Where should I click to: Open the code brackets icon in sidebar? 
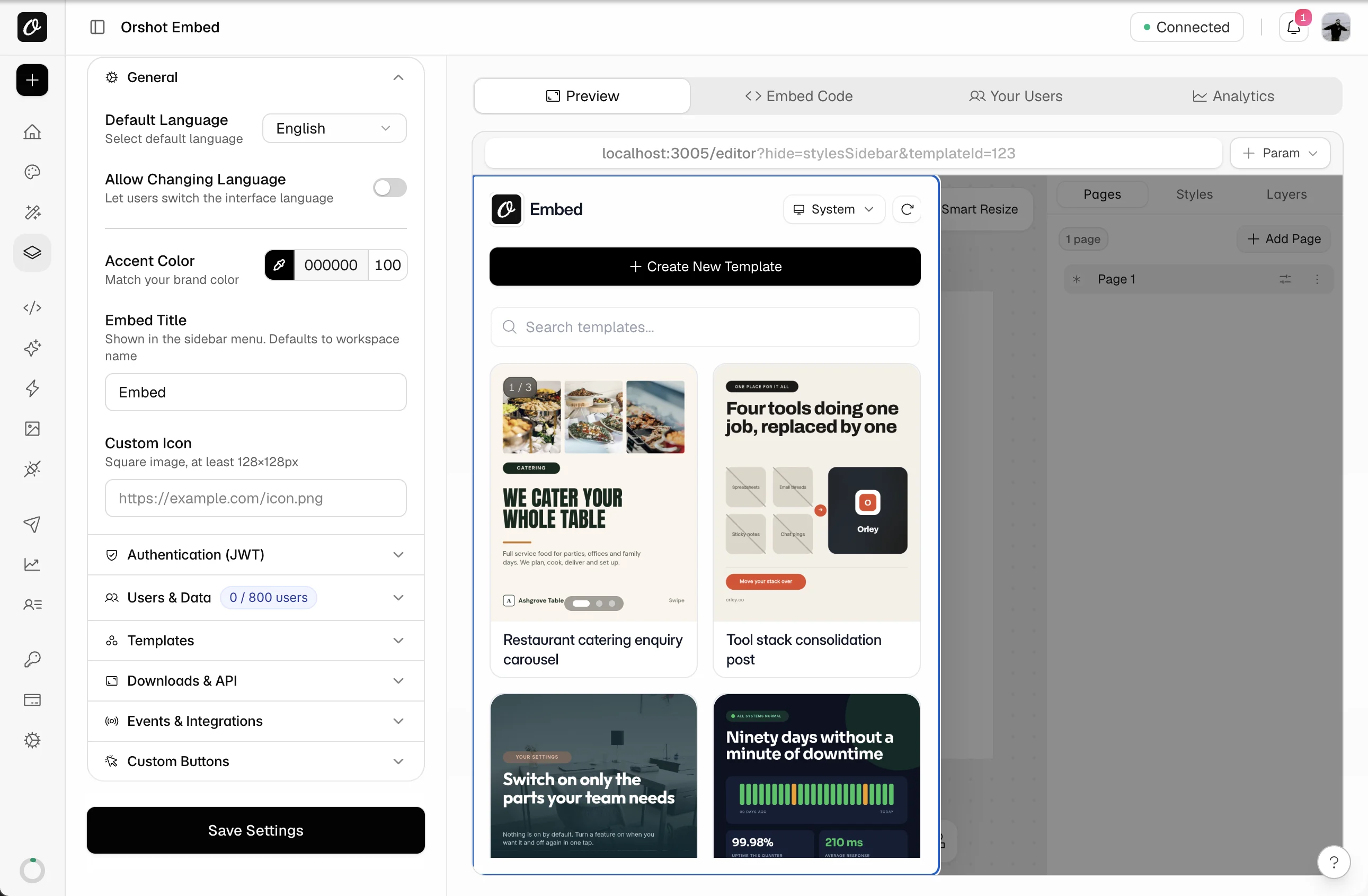[x=32, y=307]
